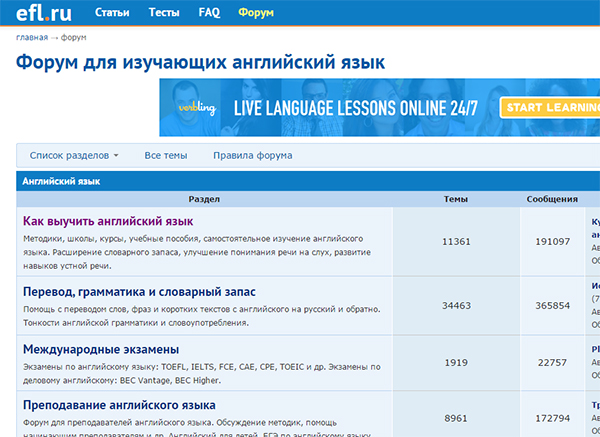
Task: Click the Темы column header
Action: coord(455,199)
